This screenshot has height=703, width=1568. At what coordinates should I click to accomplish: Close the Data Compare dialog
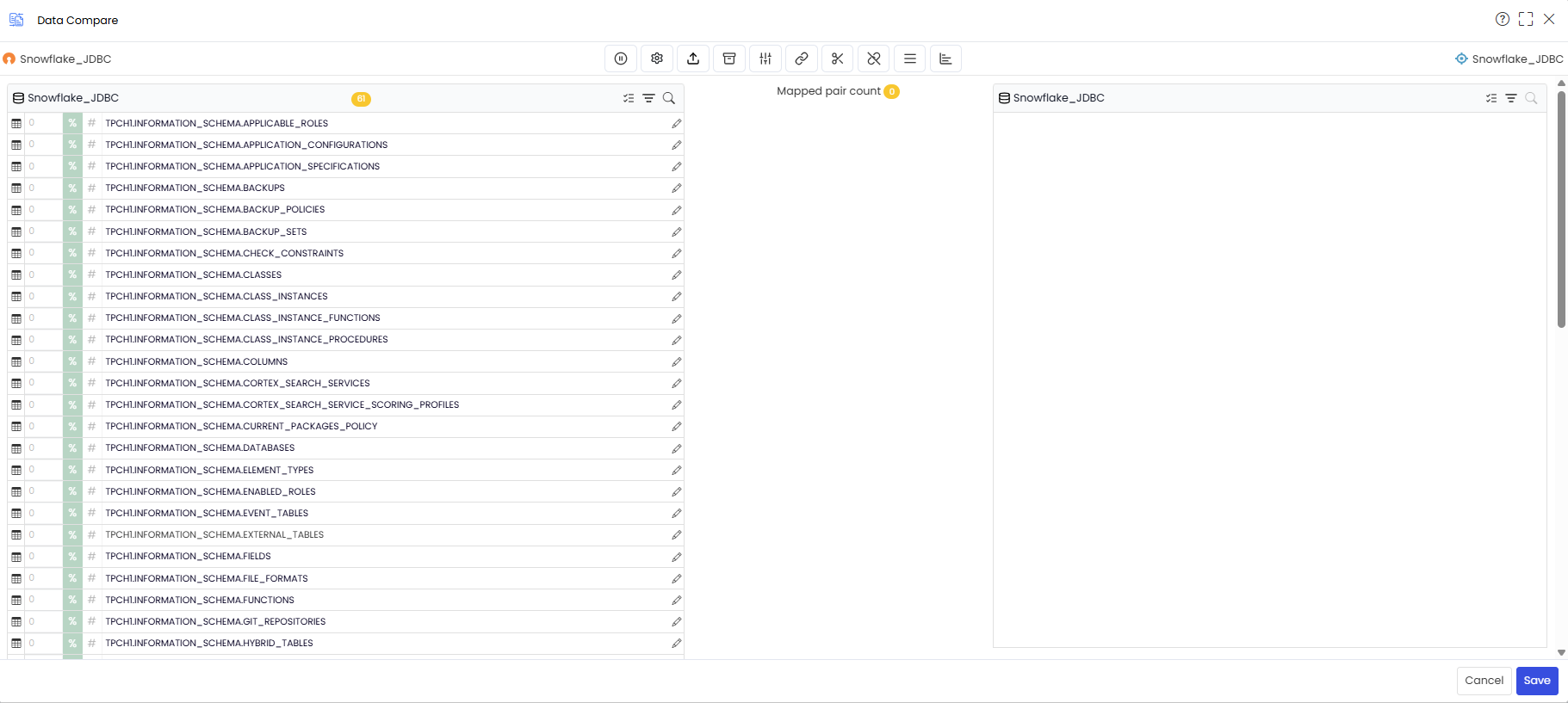(x=1549, y=19)
